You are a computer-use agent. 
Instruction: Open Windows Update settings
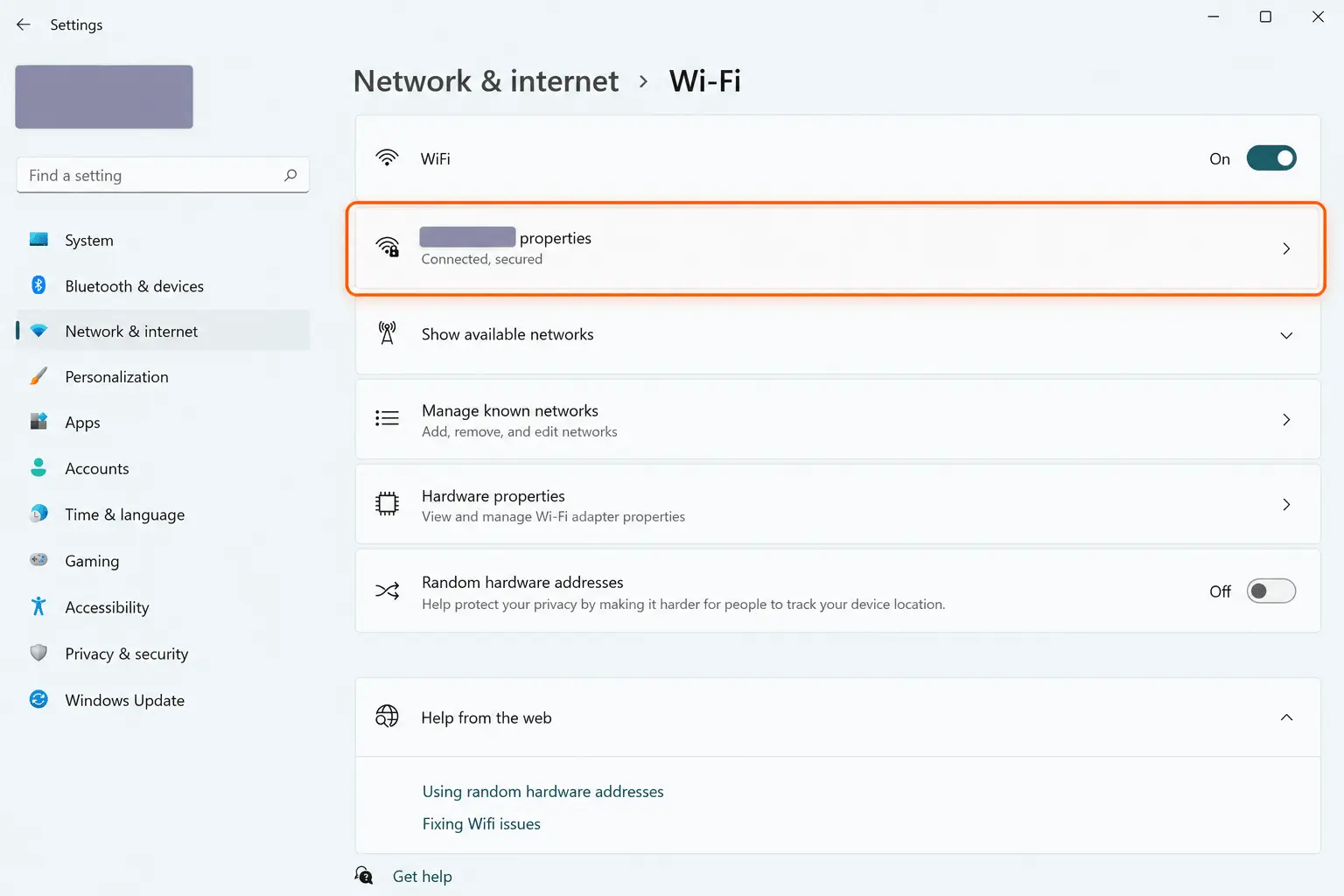click(163, 700)
